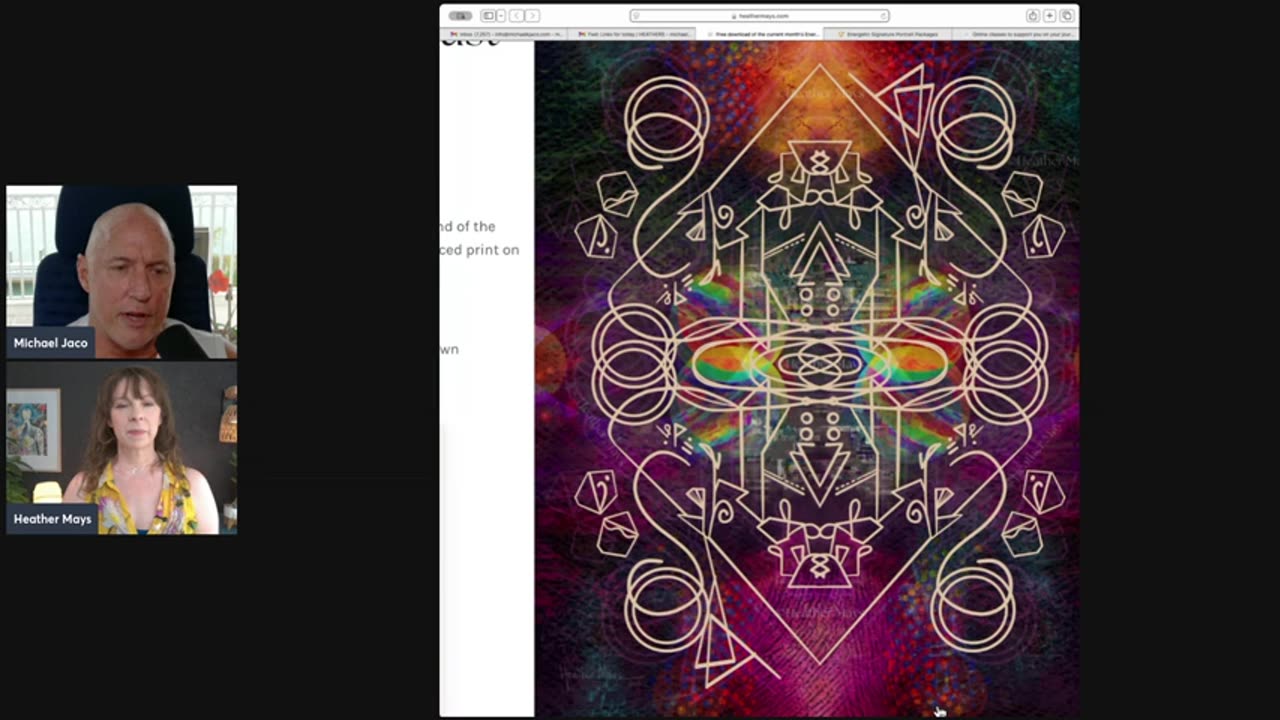Reload the page from the address bar
The width and height of the screenshot is (1280, 720).
[883, 16]
